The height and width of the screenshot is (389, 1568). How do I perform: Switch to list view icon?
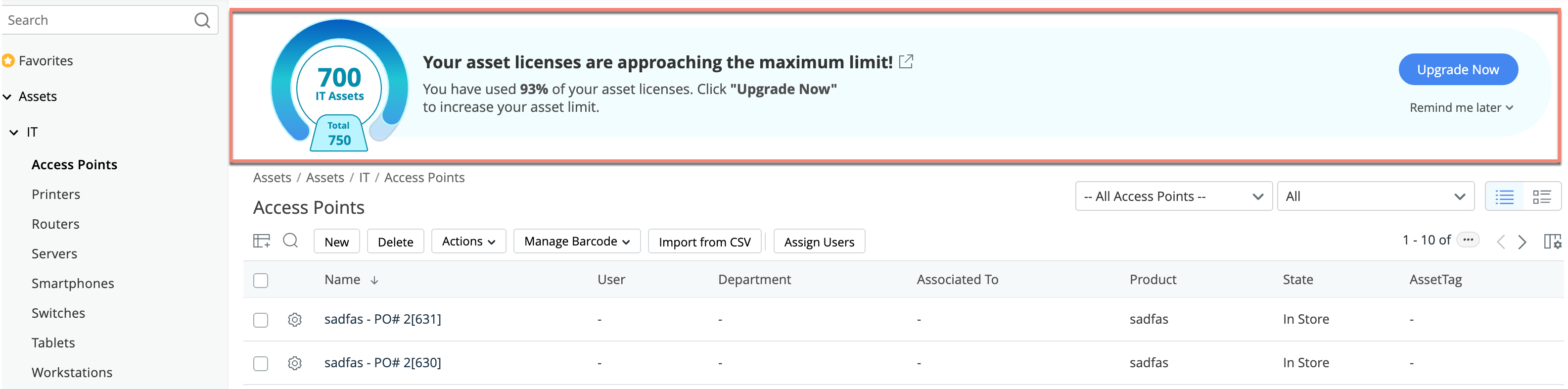coord(1504,196)
